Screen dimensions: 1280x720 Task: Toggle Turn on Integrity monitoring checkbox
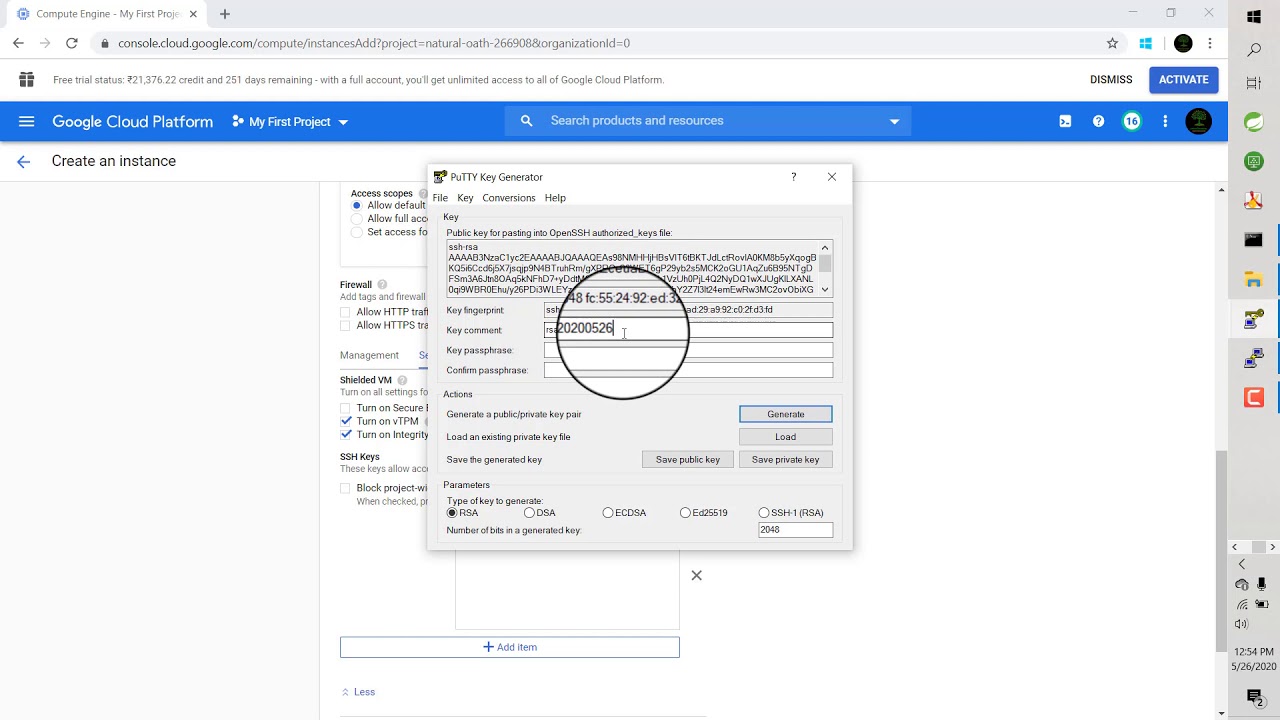coord(346,435)
